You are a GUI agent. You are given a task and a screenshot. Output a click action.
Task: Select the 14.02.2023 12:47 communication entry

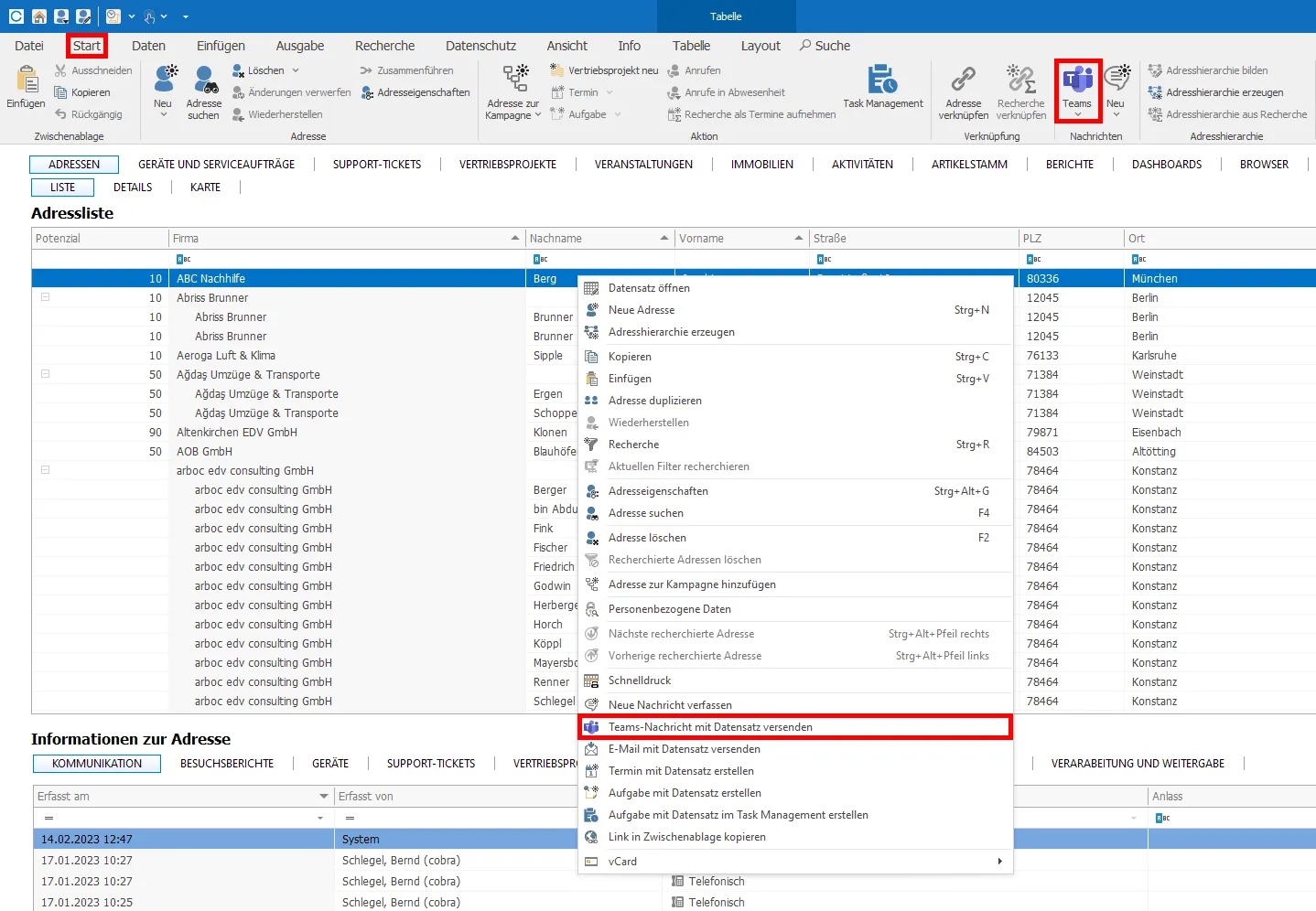[x=674, y=840]
